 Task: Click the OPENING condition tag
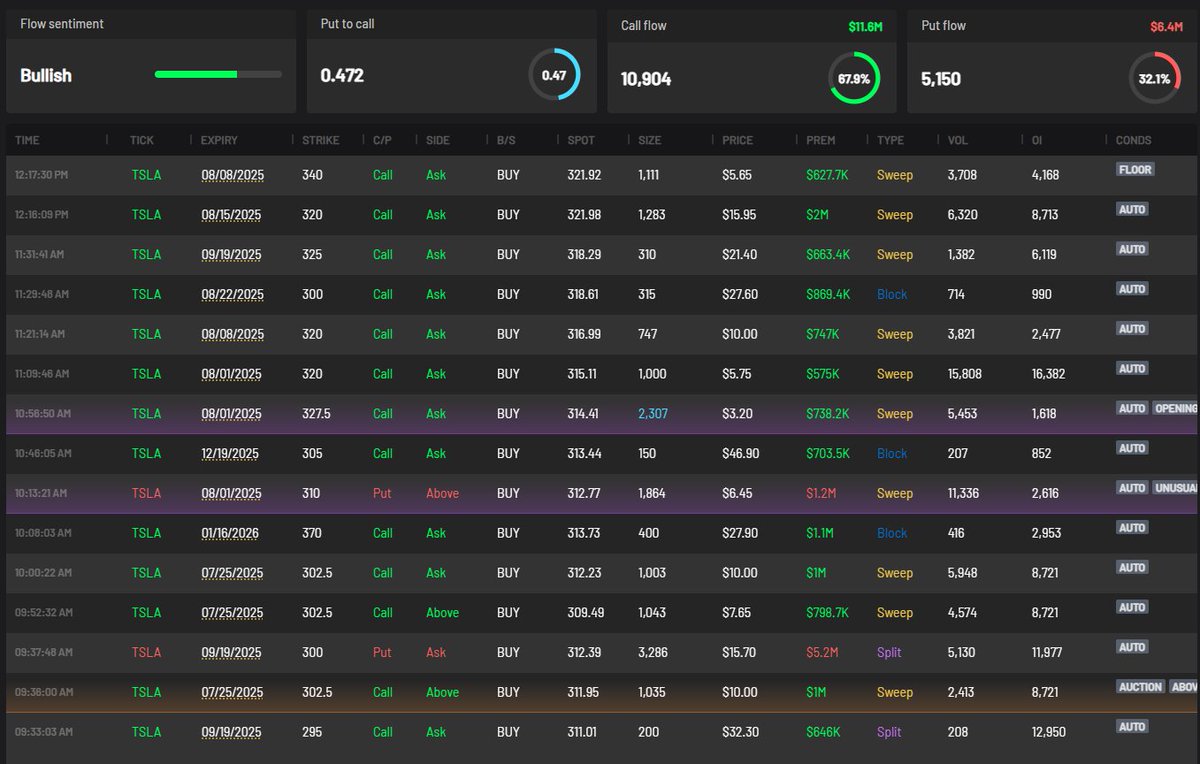point(1176,408)
